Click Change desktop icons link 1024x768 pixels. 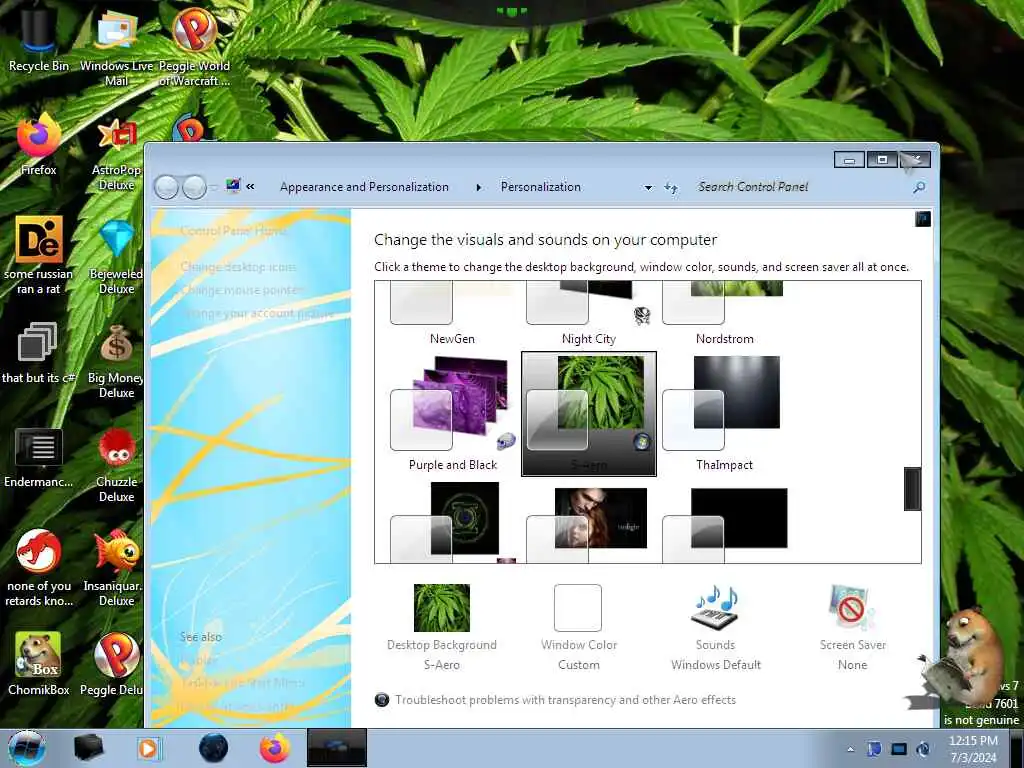(238, 266)
